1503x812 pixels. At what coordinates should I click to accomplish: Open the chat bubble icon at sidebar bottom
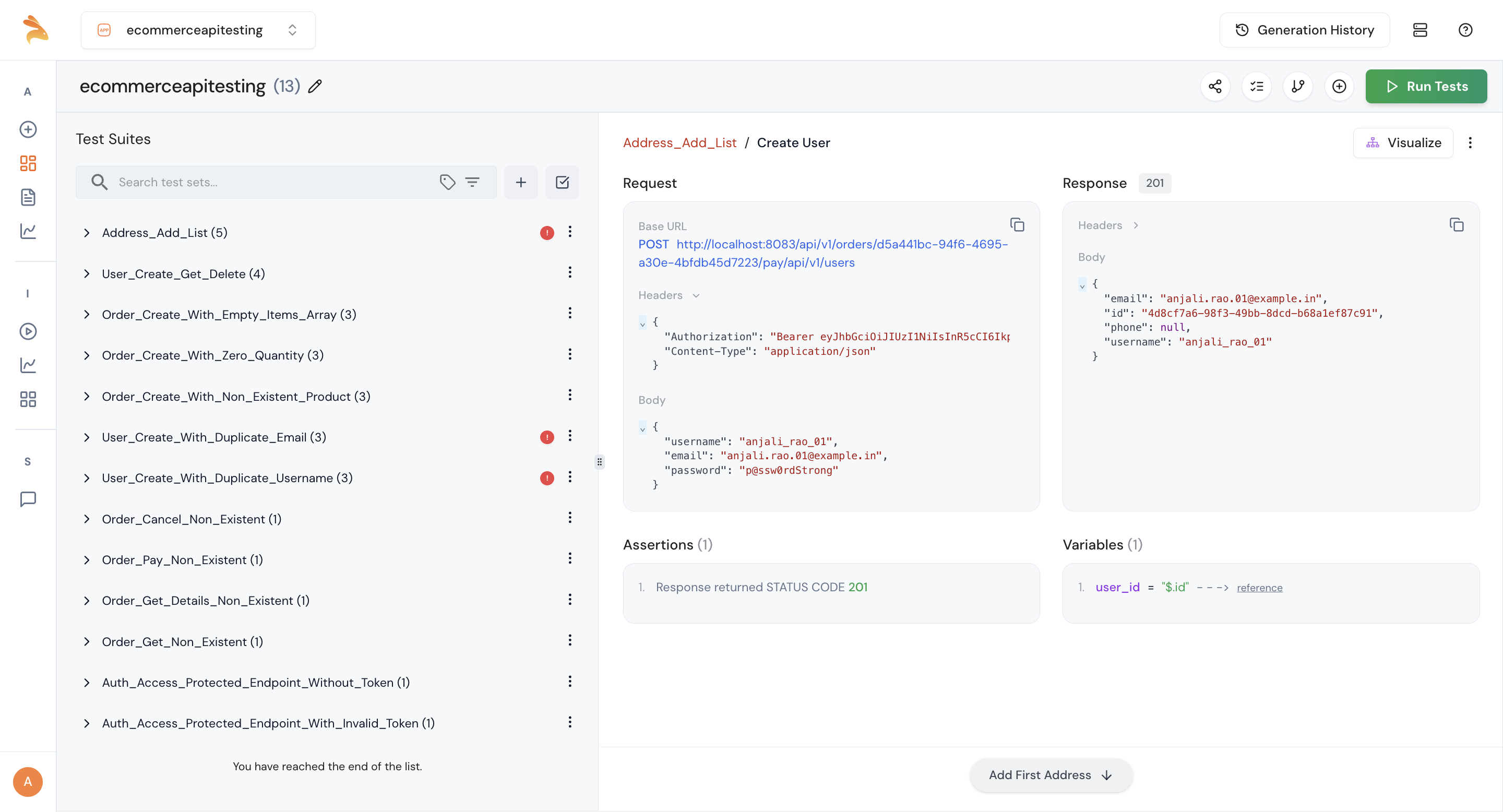(x=28, y=499)
